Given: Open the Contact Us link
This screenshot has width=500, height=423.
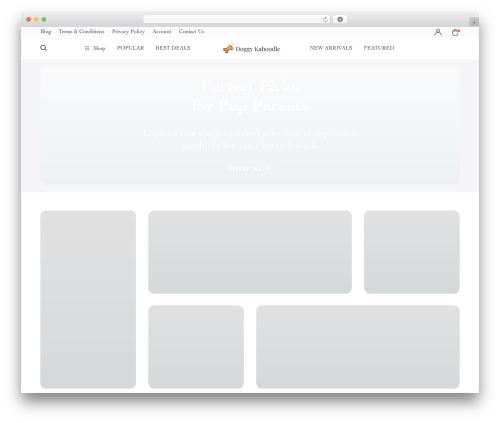Looking at the screenshot, I should click(x=191, y=31).
